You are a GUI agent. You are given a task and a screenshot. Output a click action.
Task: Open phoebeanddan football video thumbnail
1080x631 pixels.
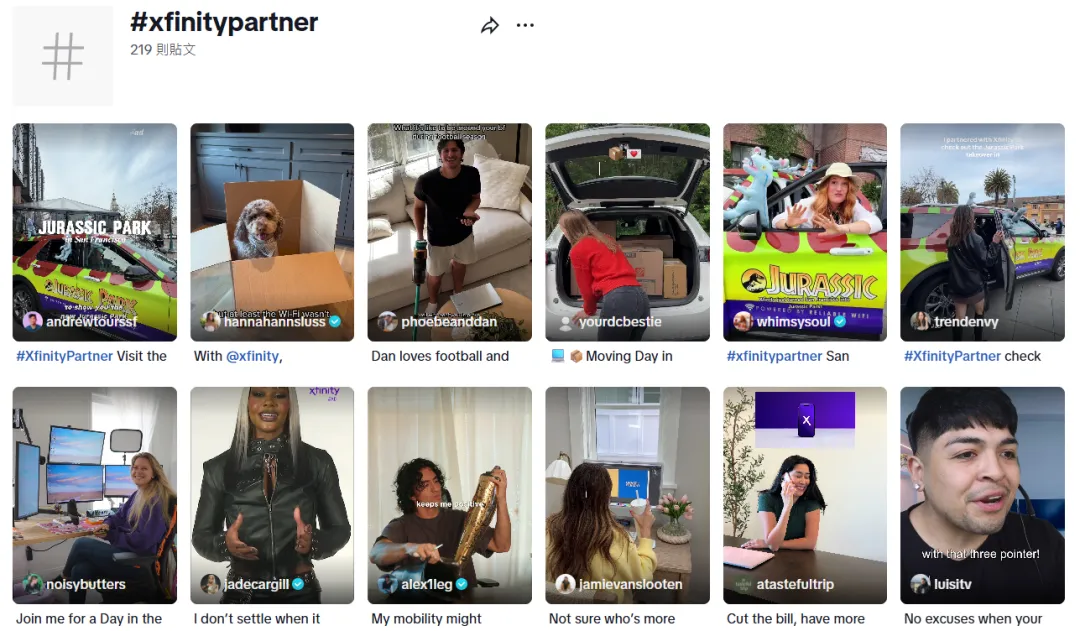450,232
